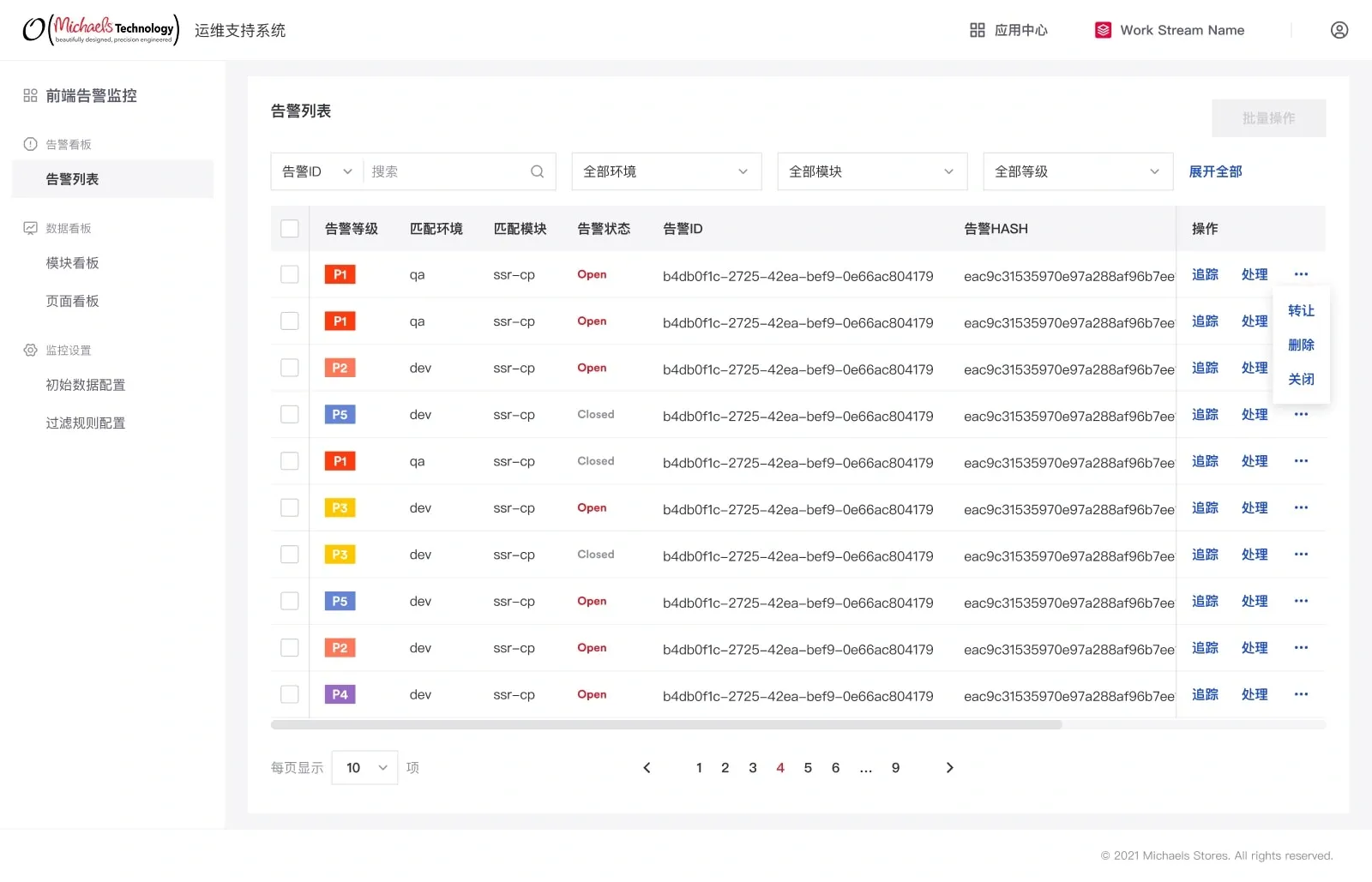Click the 展开全部 link

click(1215, 171)
